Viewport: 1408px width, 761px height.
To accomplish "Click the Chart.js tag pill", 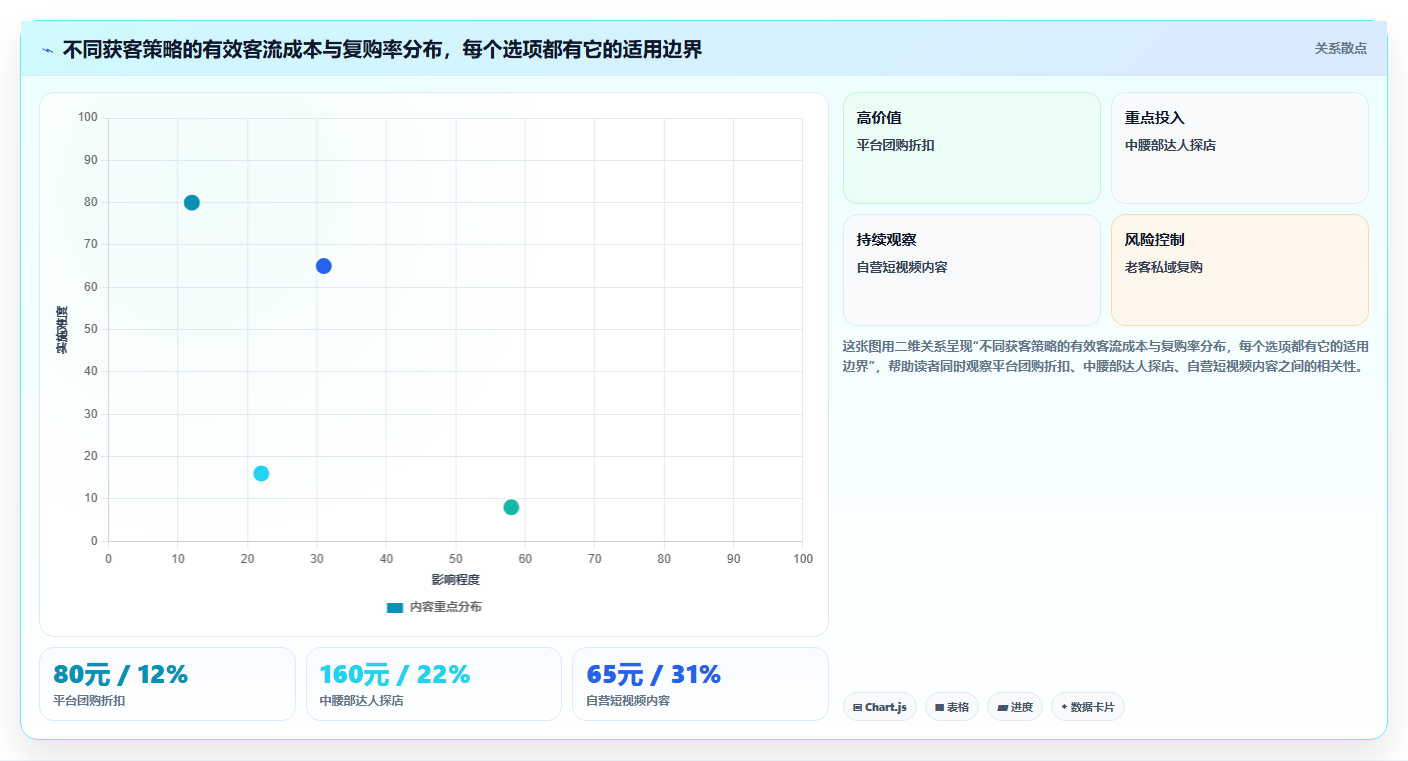I will tap(880, 707).
